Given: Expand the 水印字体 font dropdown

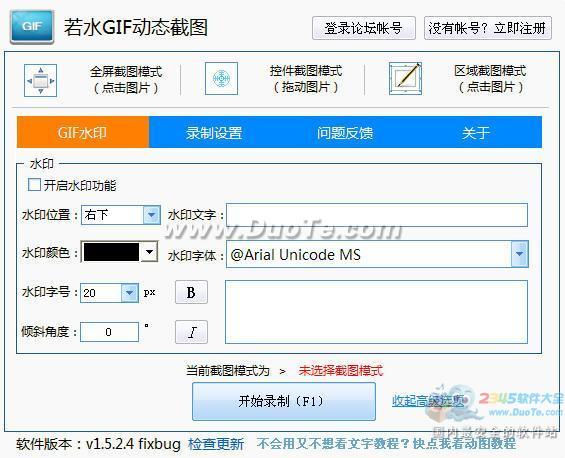Looking at the screenshot, I should click(x=519, y=254).
